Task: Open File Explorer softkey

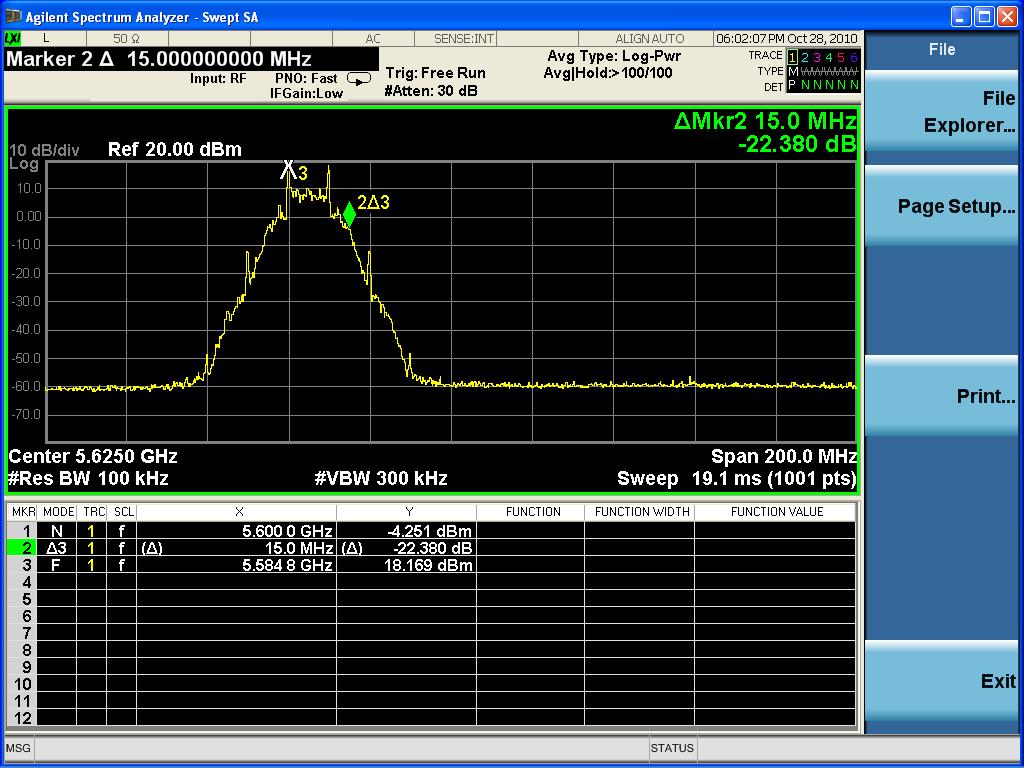Action: click(942, 112)
